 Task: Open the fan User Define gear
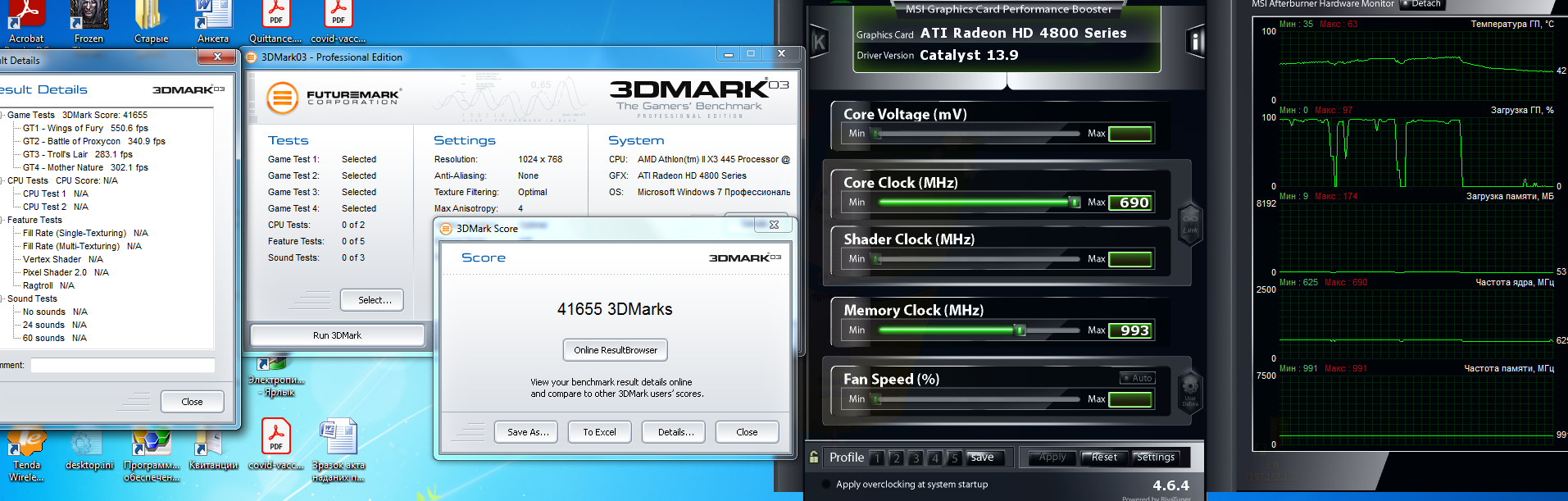coord(1190,390)
